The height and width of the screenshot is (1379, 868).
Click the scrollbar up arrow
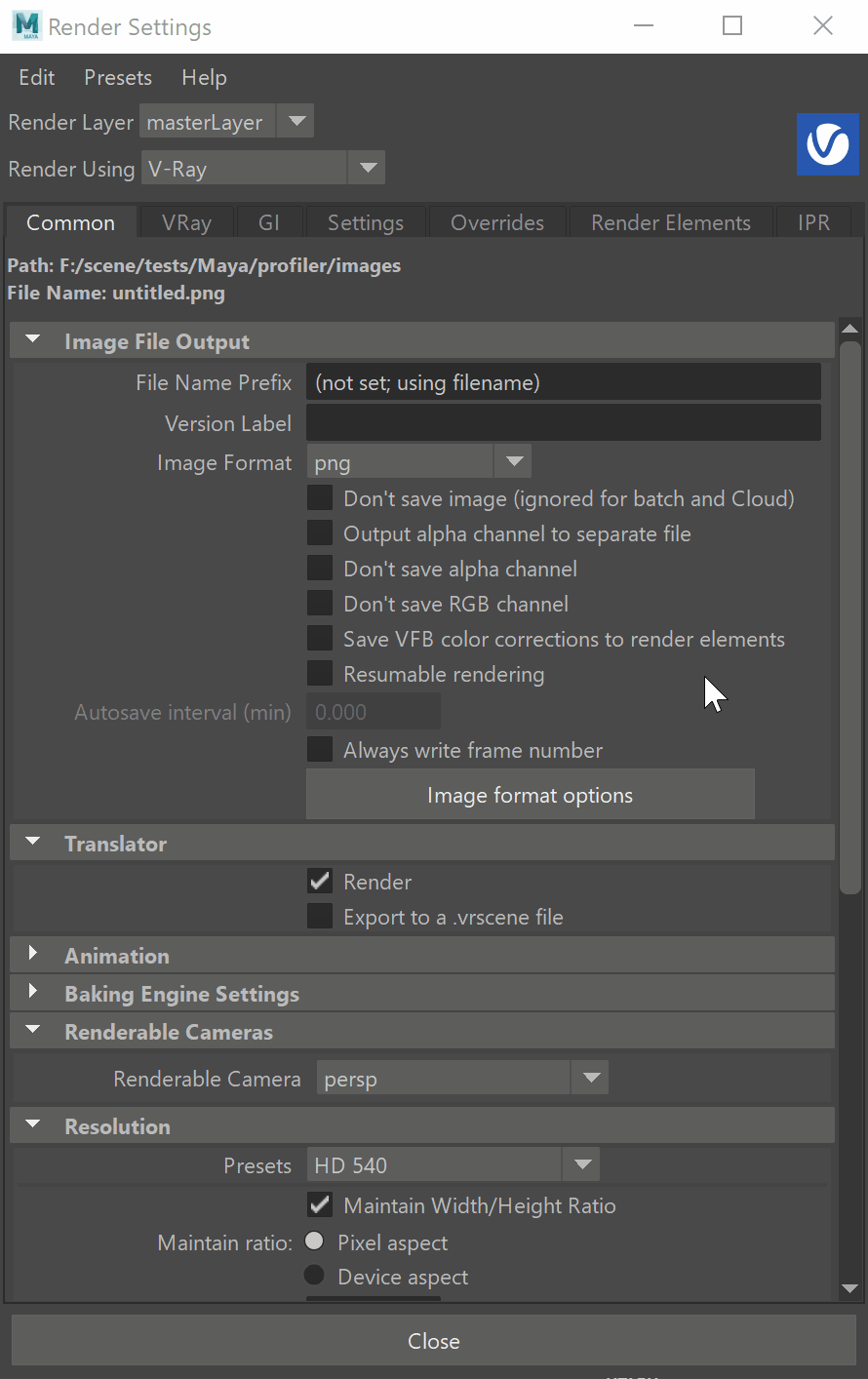849,329
